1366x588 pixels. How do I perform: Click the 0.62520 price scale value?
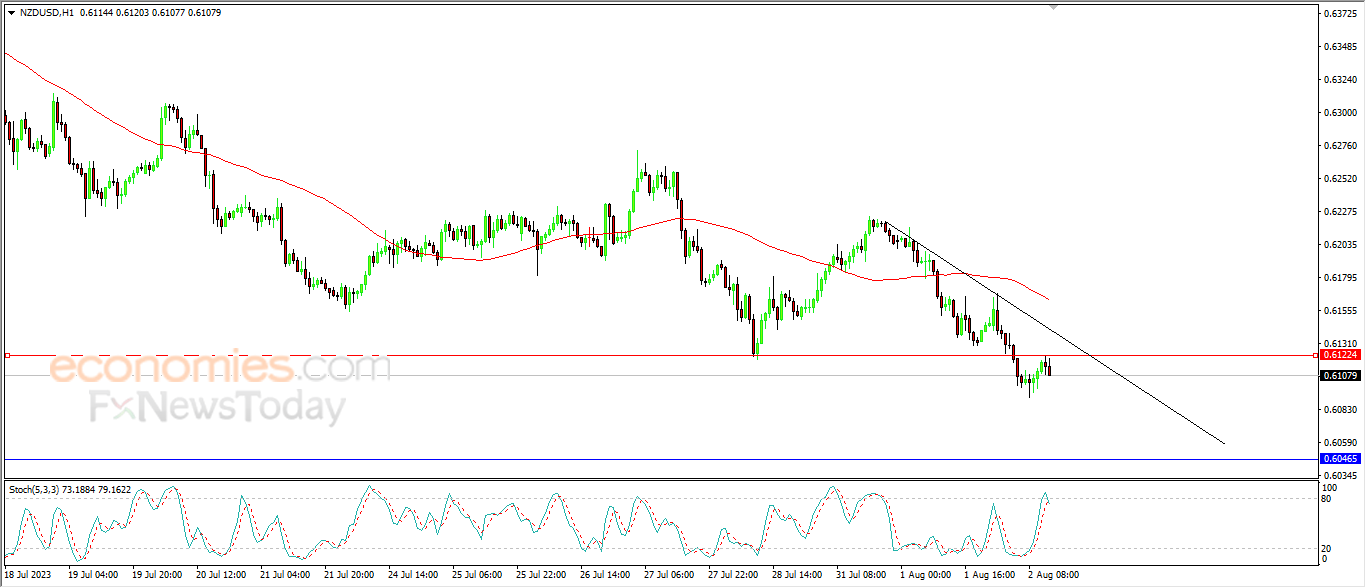tap(1340, 178)
